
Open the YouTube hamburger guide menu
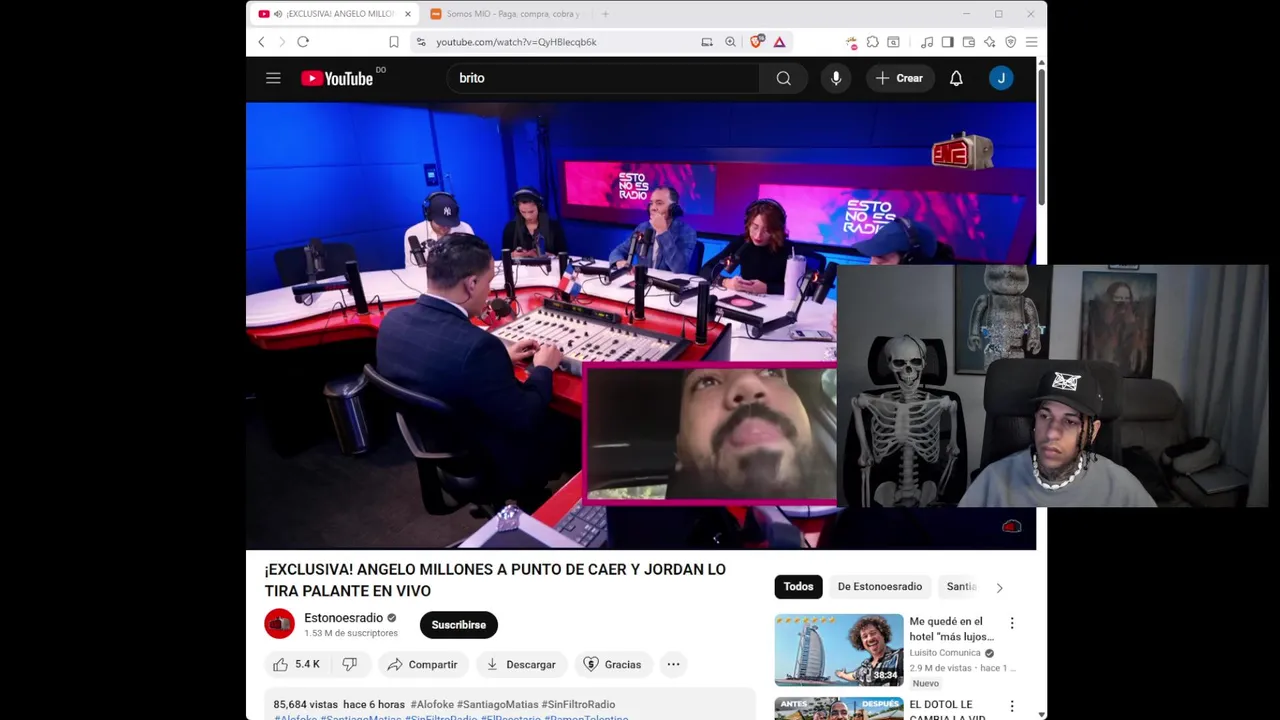pos(273,78)
